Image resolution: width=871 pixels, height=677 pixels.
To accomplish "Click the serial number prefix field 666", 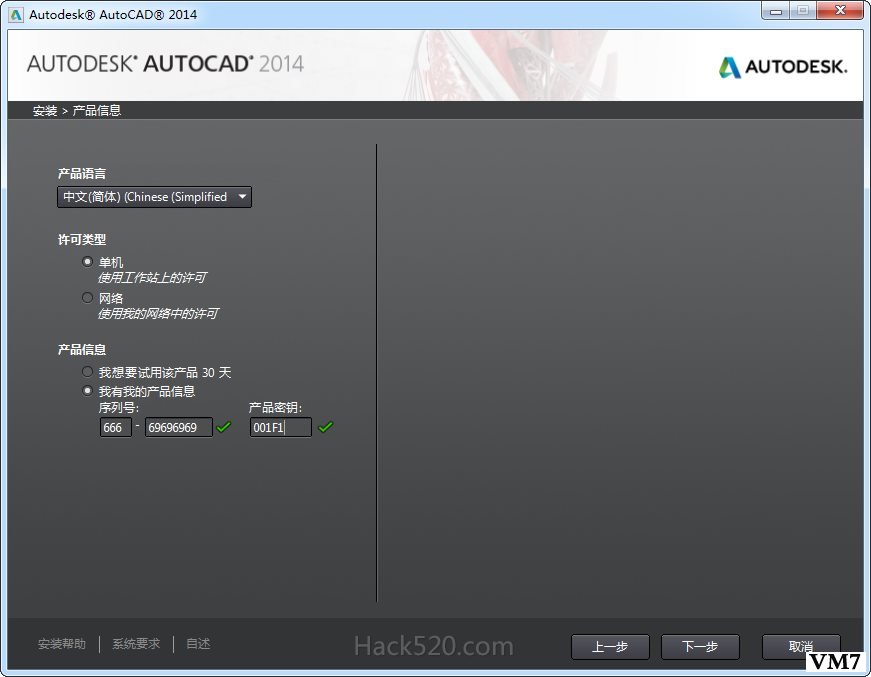I will click(116, 427).
